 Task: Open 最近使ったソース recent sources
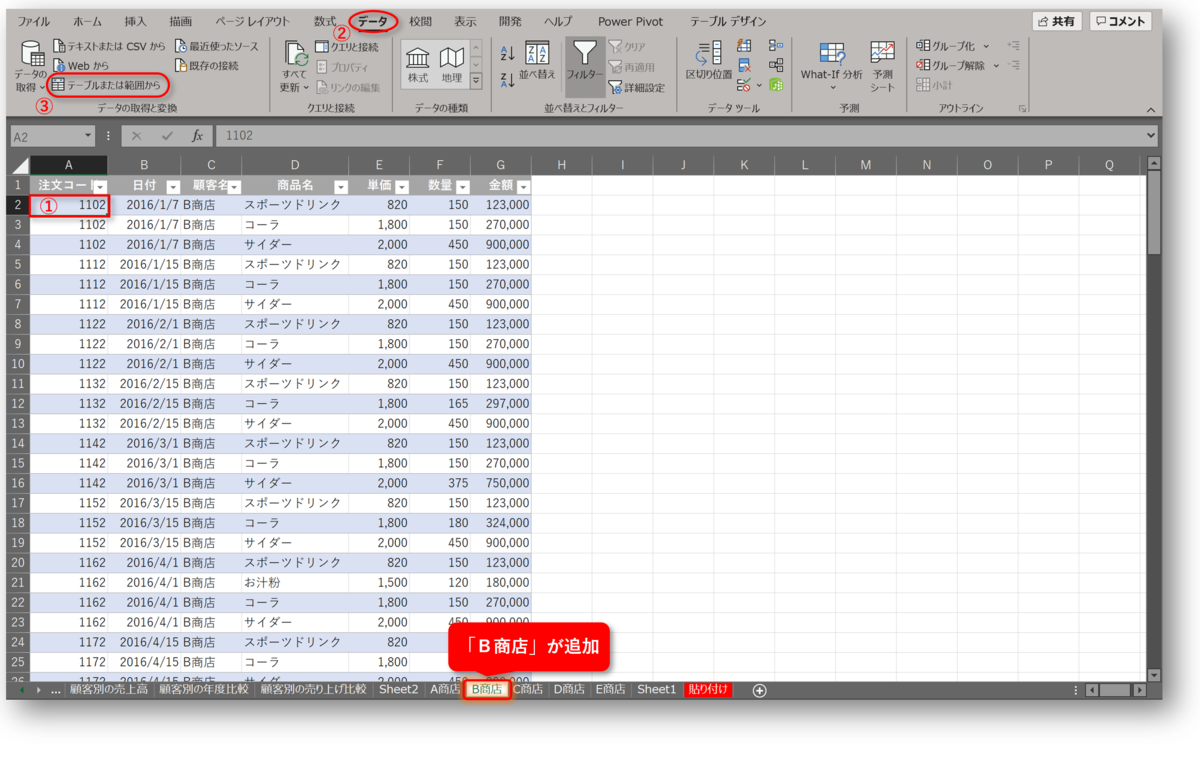tap(216, 46)
